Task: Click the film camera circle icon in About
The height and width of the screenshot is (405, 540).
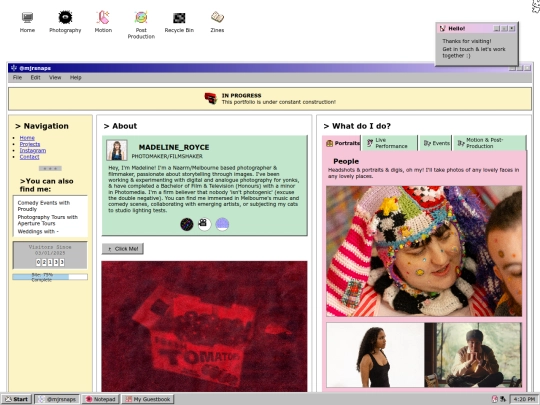Action: click(x=205, y=224)
